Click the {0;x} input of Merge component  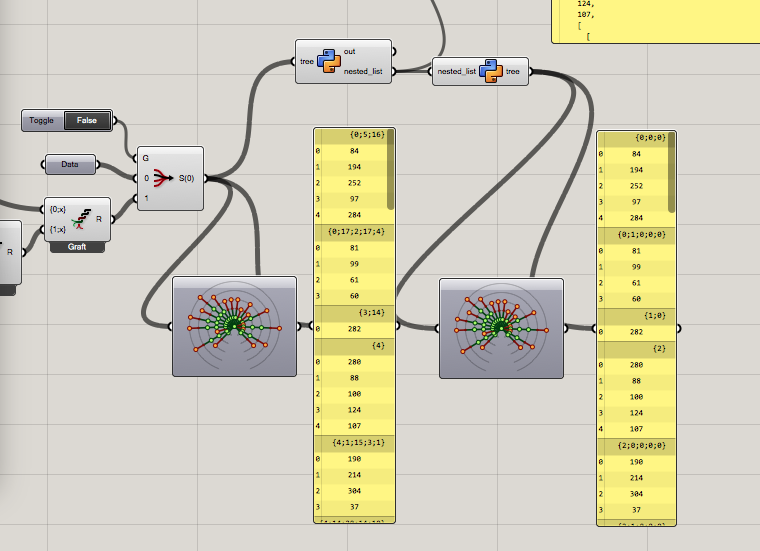tap(58, 209)
